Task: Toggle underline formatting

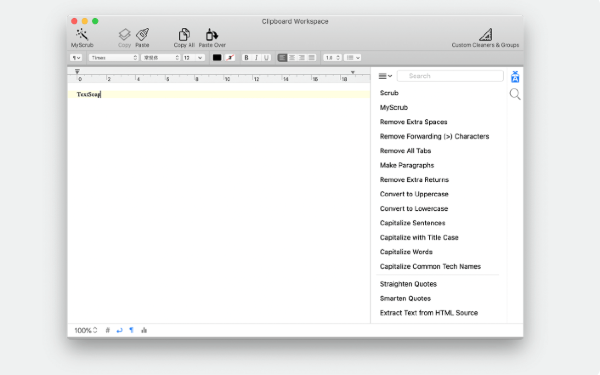Action: [x=266, y=57]
